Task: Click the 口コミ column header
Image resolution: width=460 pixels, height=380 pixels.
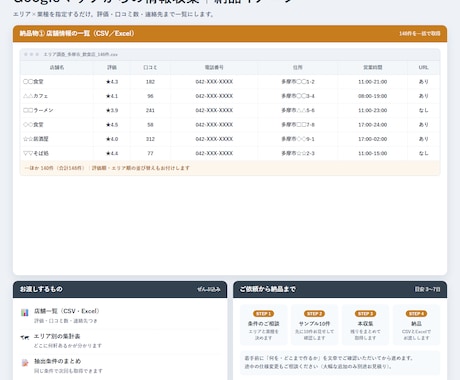Action: coord(150,67)
